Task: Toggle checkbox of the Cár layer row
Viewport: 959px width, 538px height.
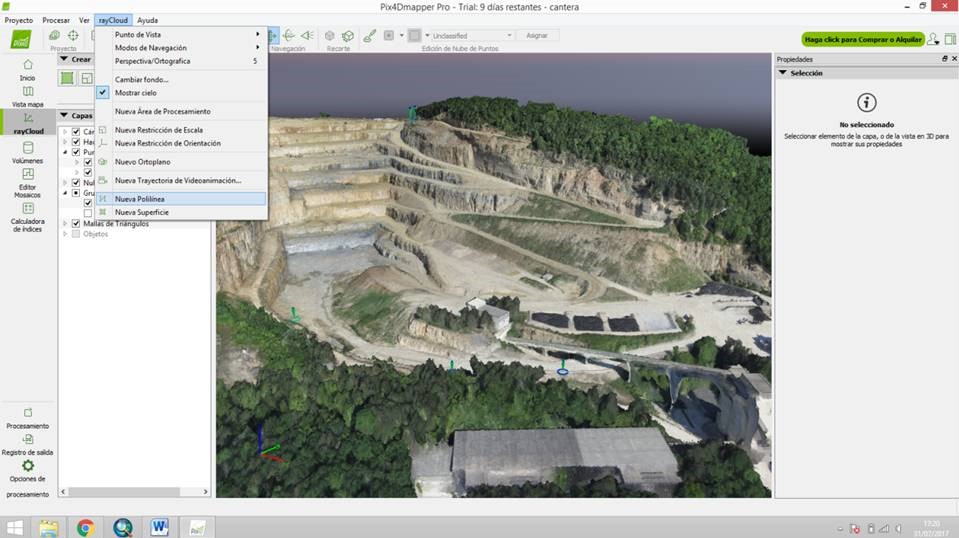Action: click(76, 131)
